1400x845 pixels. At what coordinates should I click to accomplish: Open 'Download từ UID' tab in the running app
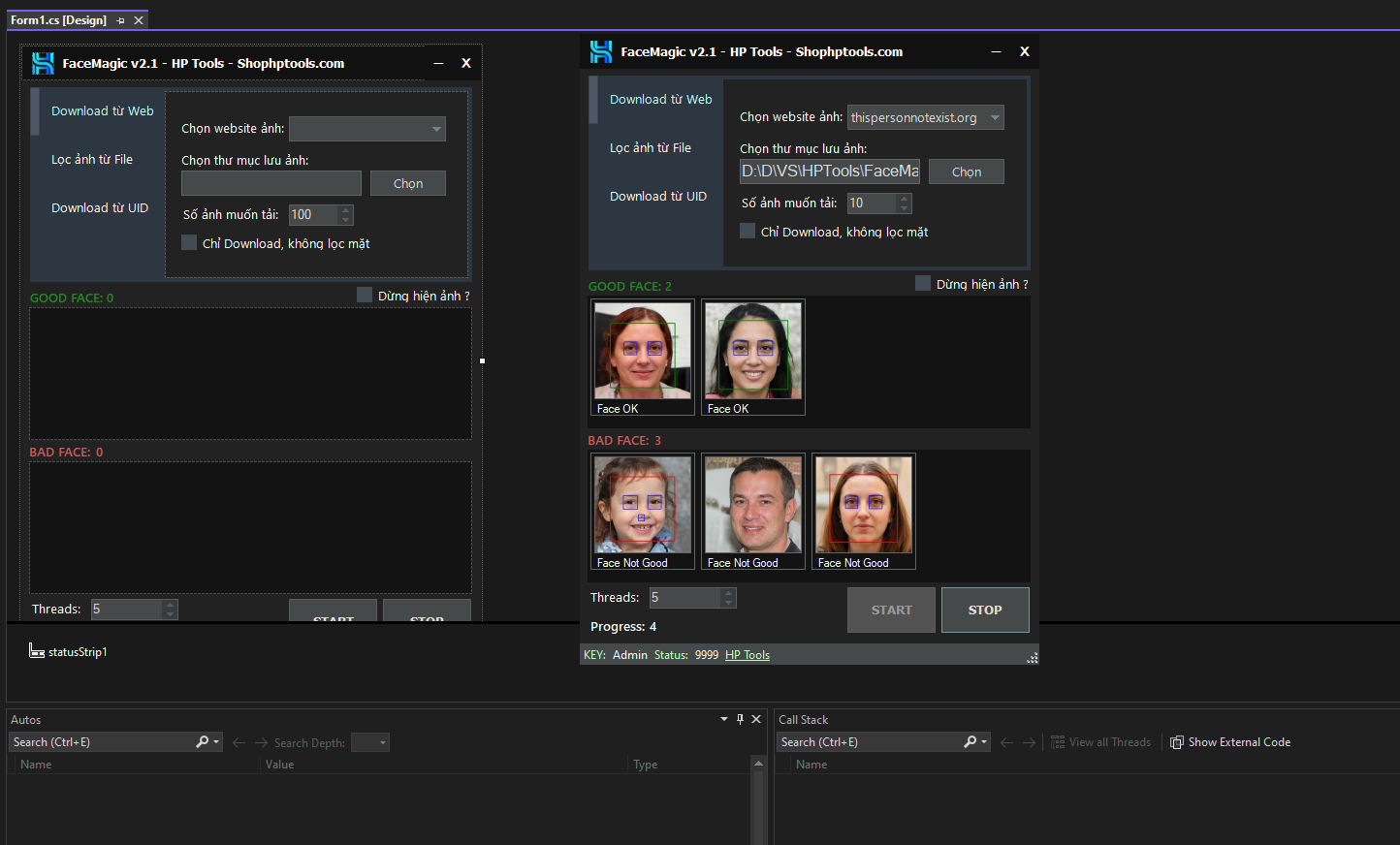(657, 197)
